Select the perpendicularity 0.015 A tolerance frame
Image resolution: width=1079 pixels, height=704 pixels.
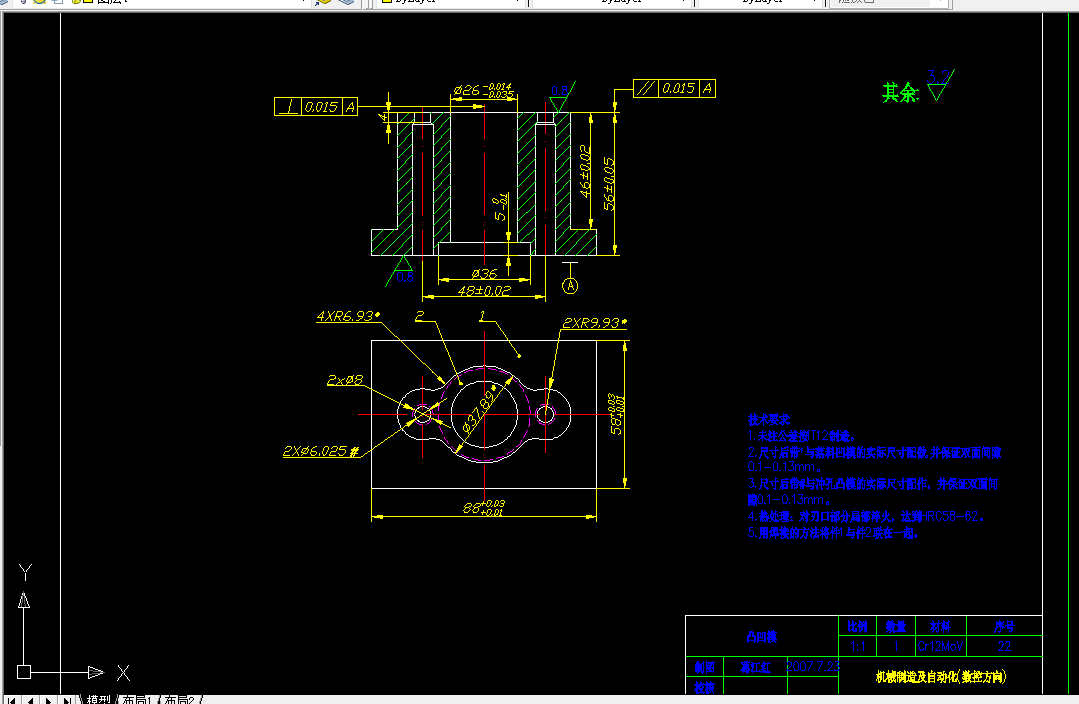tap(316, 107)
